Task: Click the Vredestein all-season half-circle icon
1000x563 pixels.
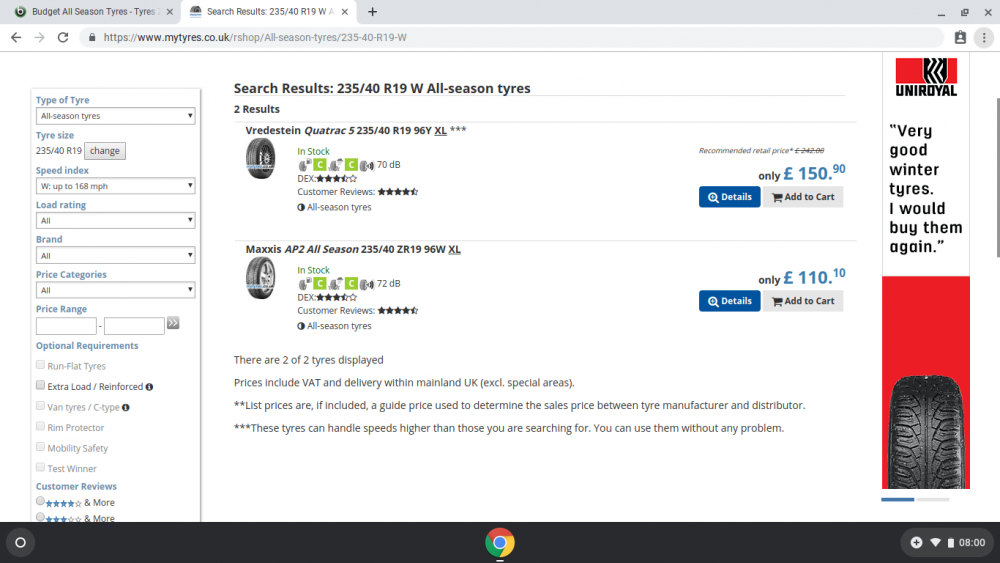Action: 301,207
